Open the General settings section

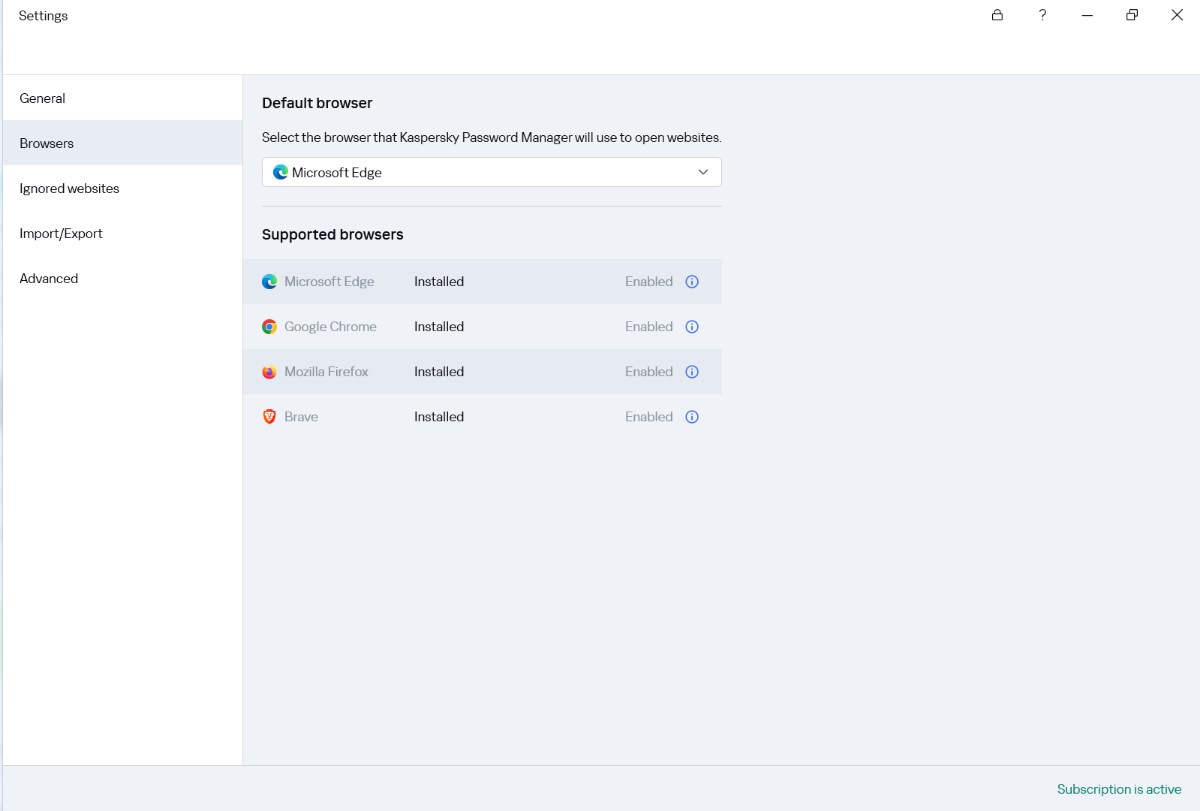tap(42, 98)
